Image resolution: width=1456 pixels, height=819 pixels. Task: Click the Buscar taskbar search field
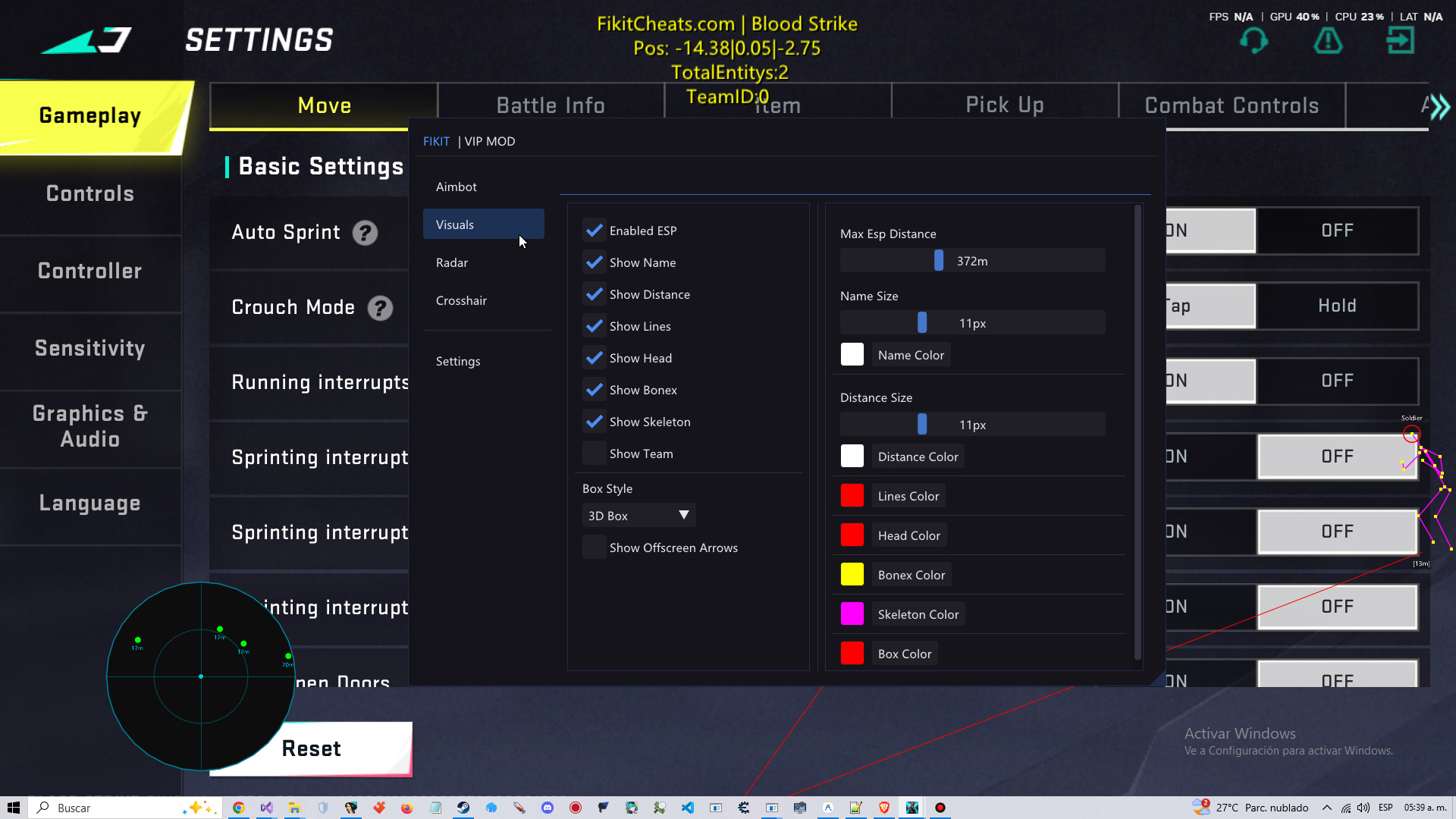click(x=125, y=808)
